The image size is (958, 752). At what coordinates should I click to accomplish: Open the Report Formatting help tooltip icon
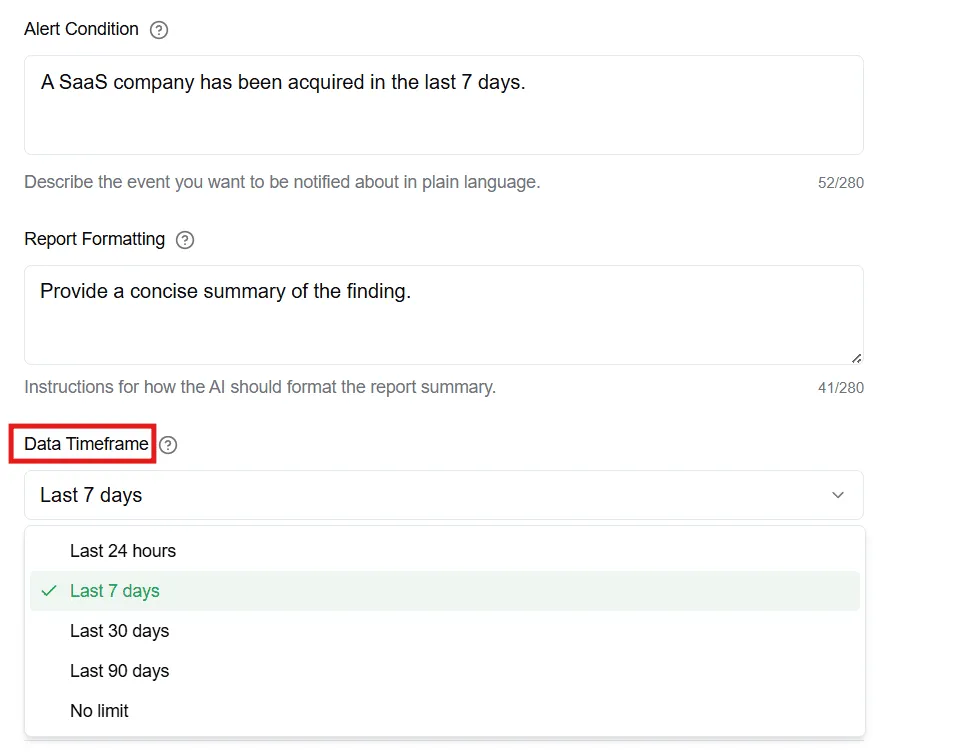(185, 240)
